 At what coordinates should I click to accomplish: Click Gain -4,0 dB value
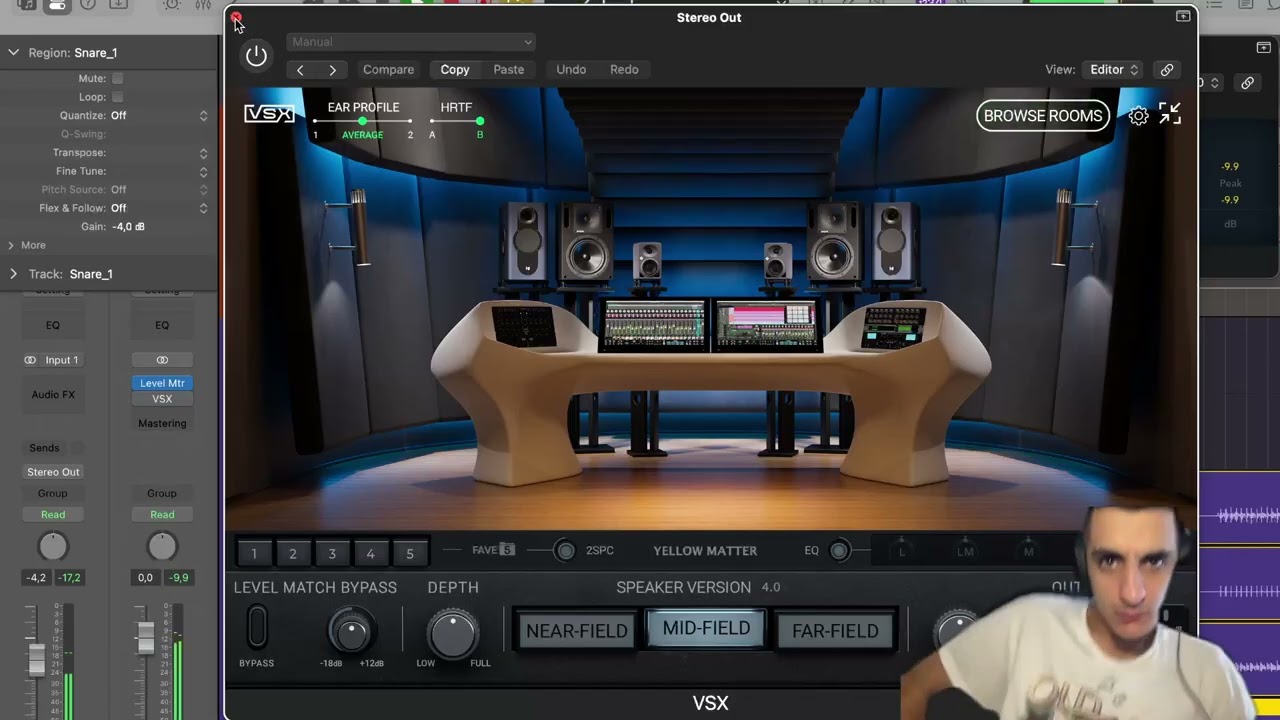127,227
